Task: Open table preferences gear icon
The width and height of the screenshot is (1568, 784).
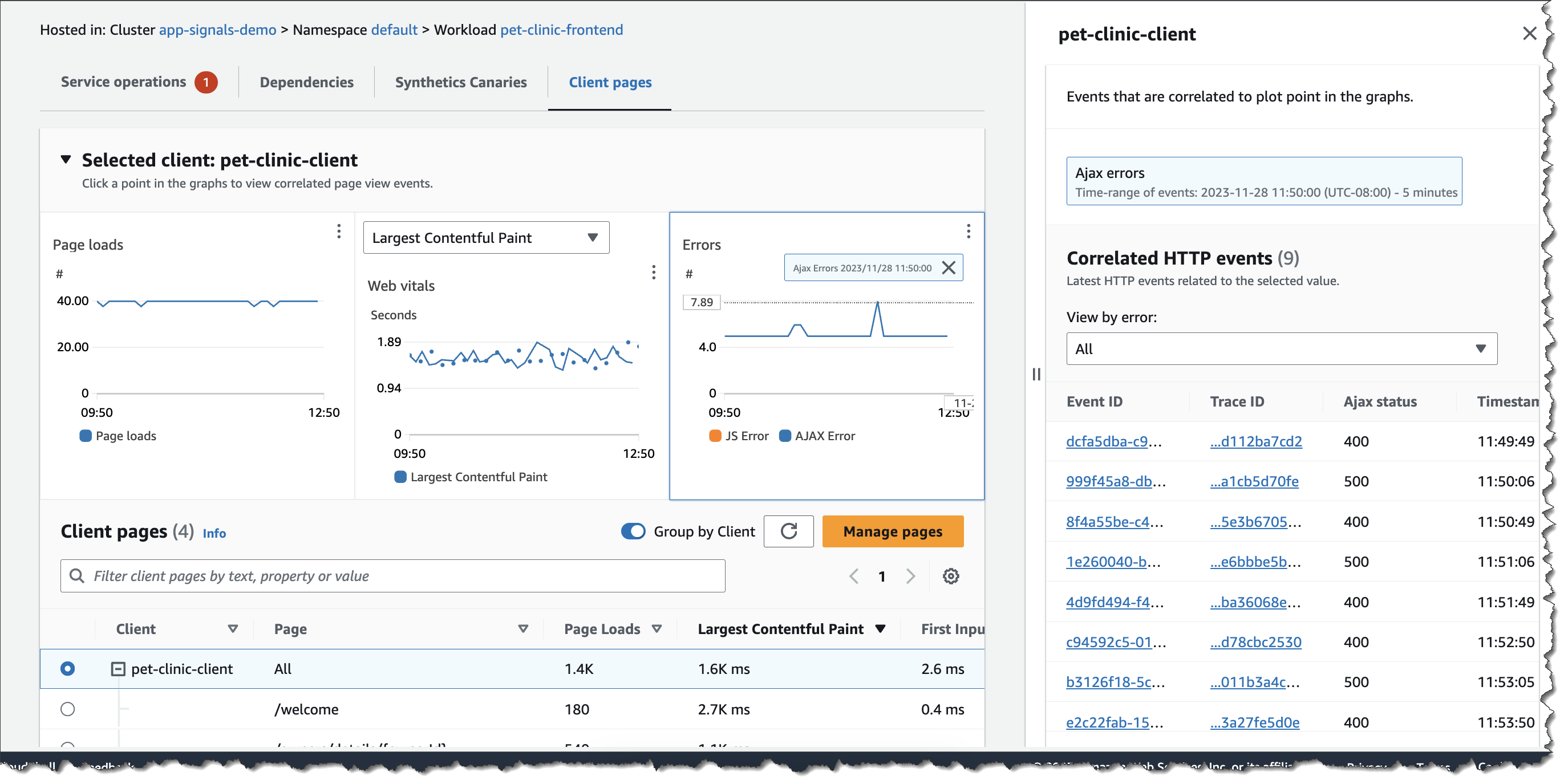Action: tap(951, 576)
